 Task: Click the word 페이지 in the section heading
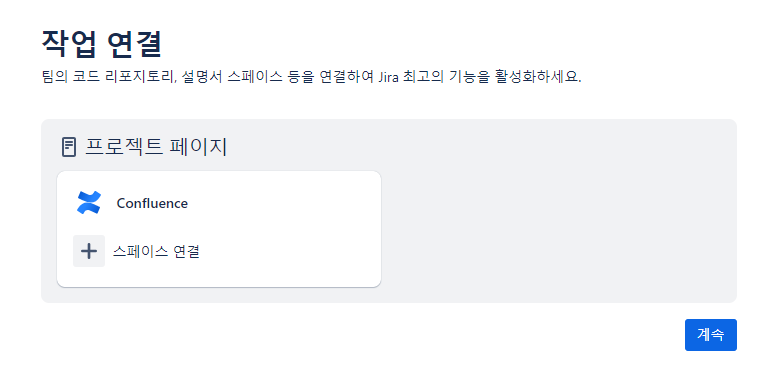198,147
